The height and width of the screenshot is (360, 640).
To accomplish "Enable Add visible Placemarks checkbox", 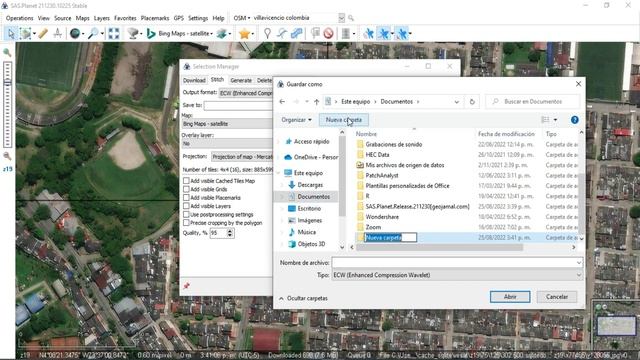I will [186, 198].
